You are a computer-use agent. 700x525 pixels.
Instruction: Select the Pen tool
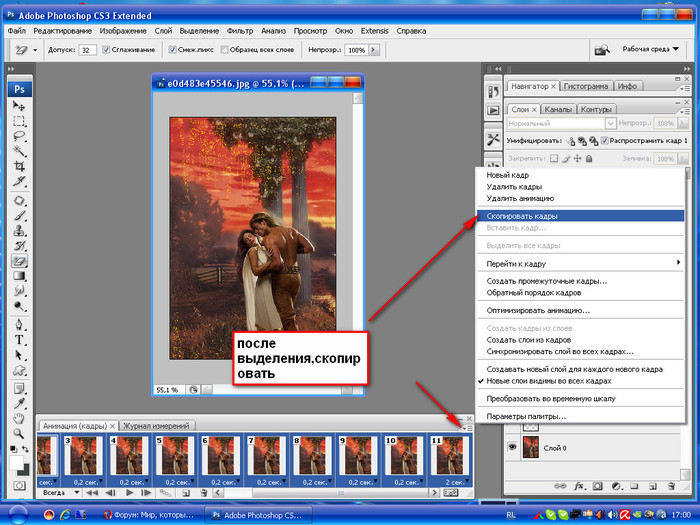(19, 325)
